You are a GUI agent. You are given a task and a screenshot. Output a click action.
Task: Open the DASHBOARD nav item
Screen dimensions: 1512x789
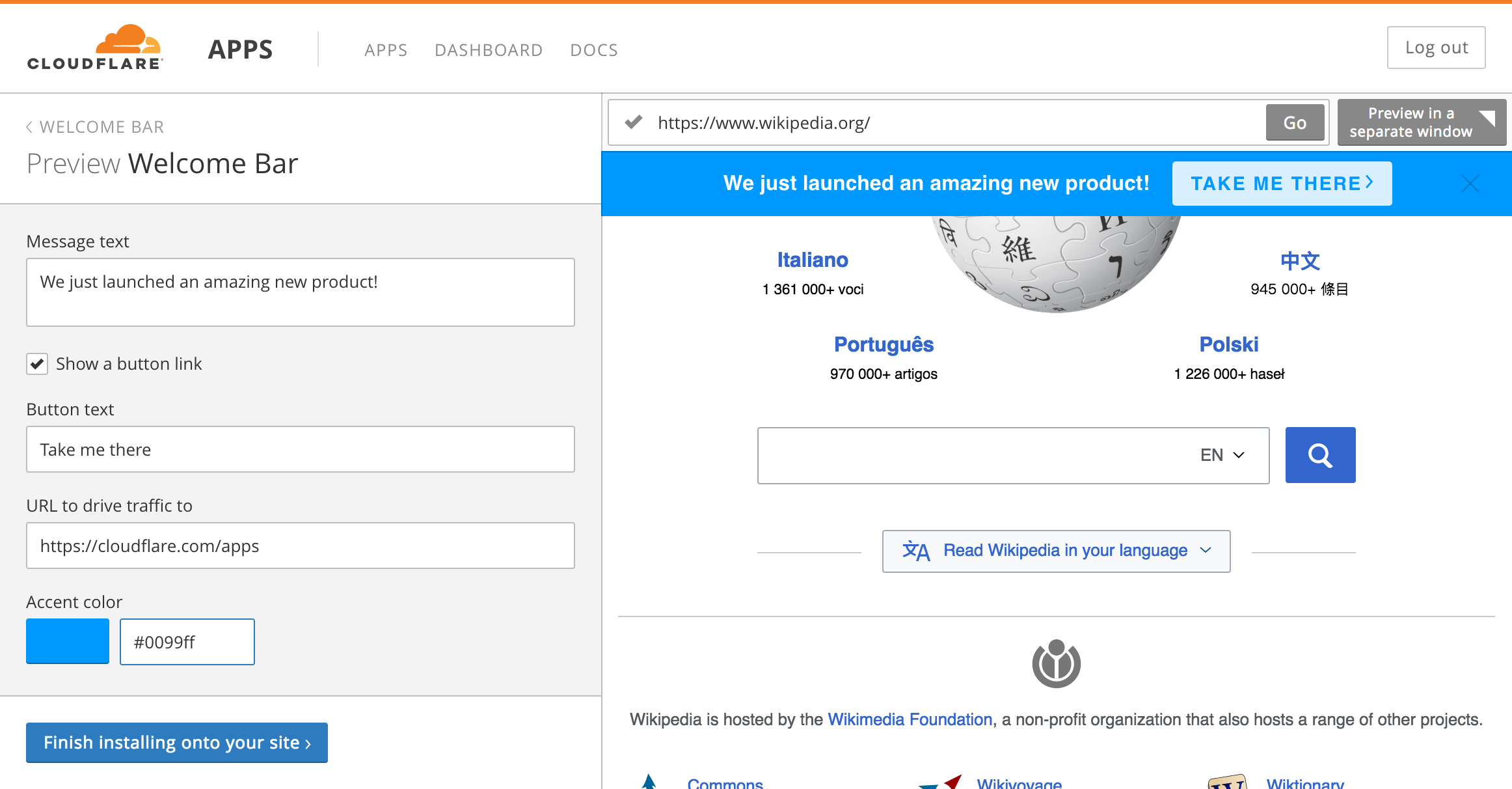point(489,50)
